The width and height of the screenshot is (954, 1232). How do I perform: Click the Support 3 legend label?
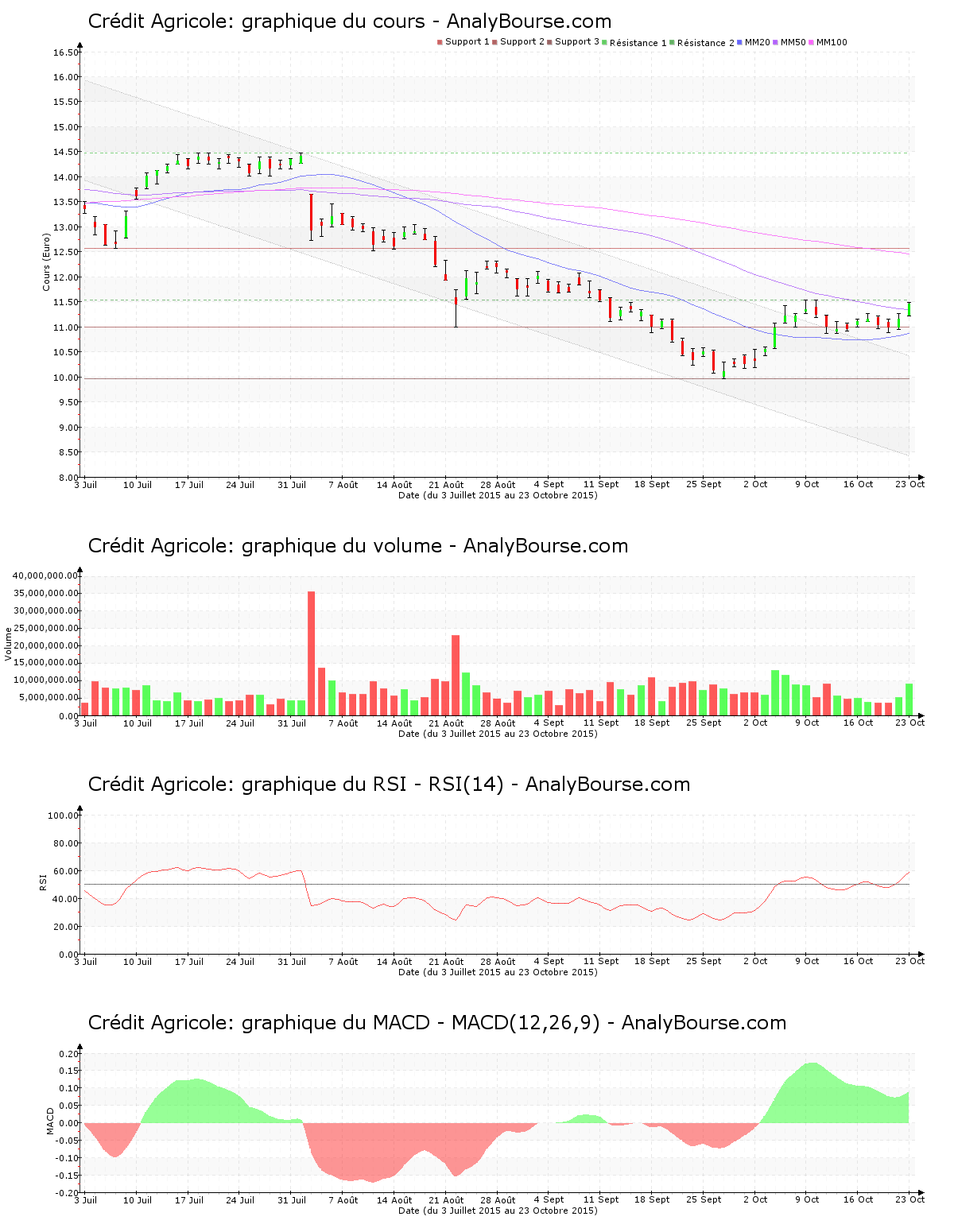[x=577, y=42]
